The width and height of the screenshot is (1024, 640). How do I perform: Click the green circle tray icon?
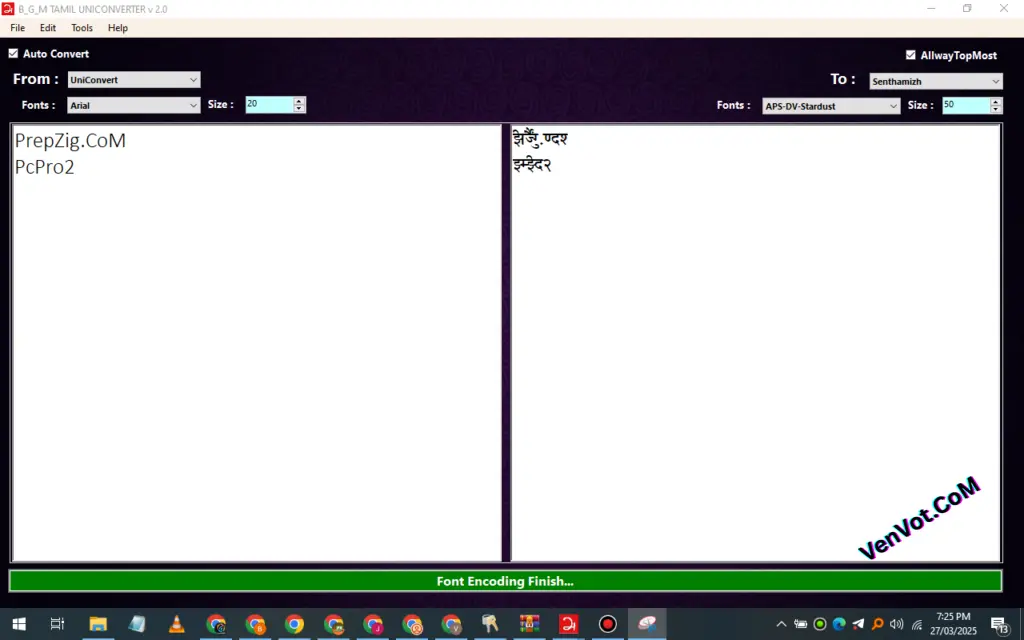[820, 624]
